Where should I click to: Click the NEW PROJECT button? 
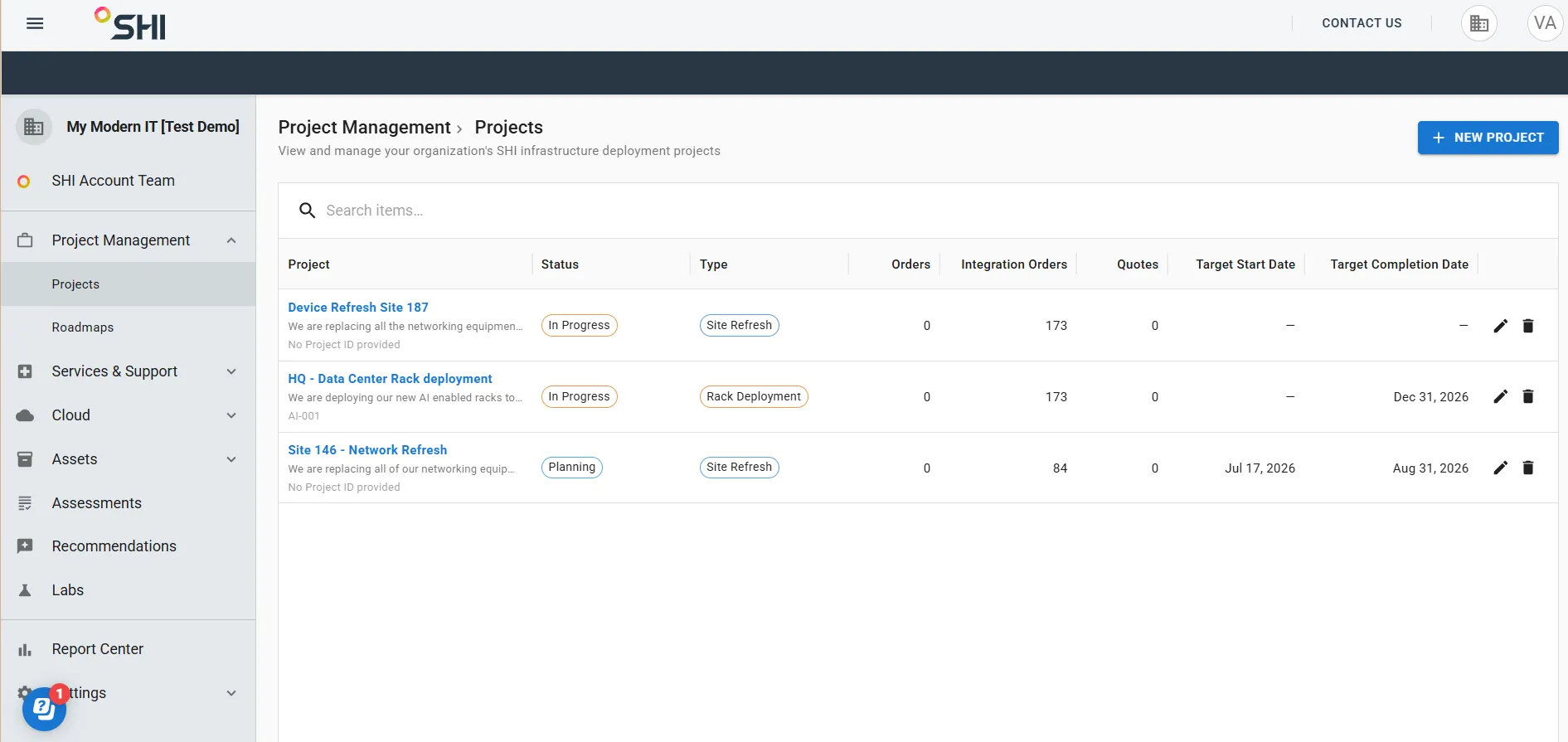(1488, 138)
